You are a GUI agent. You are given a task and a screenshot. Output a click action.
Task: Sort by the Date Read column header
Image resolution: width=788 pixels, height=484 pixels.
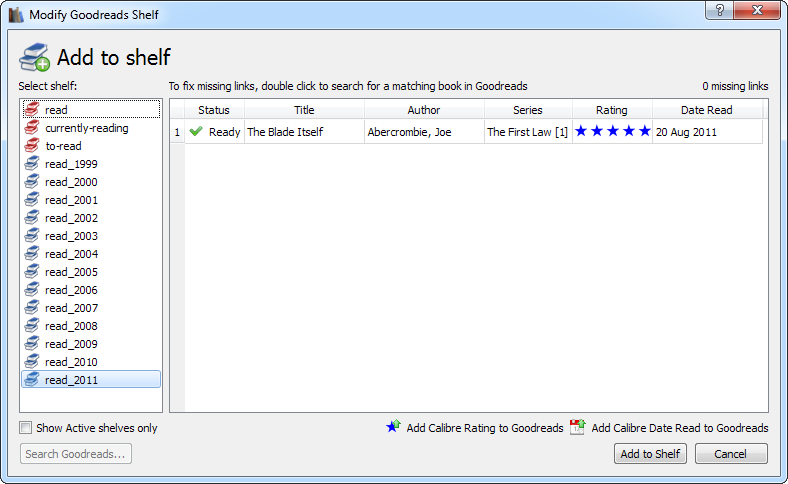(707, 110)
